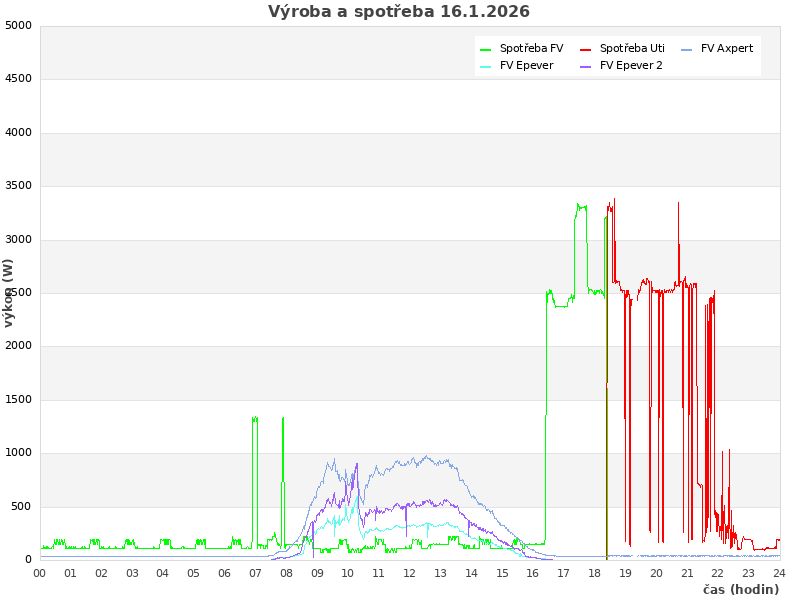
Task: Click hour 00 on the time axis
Action: click(40, 573)
